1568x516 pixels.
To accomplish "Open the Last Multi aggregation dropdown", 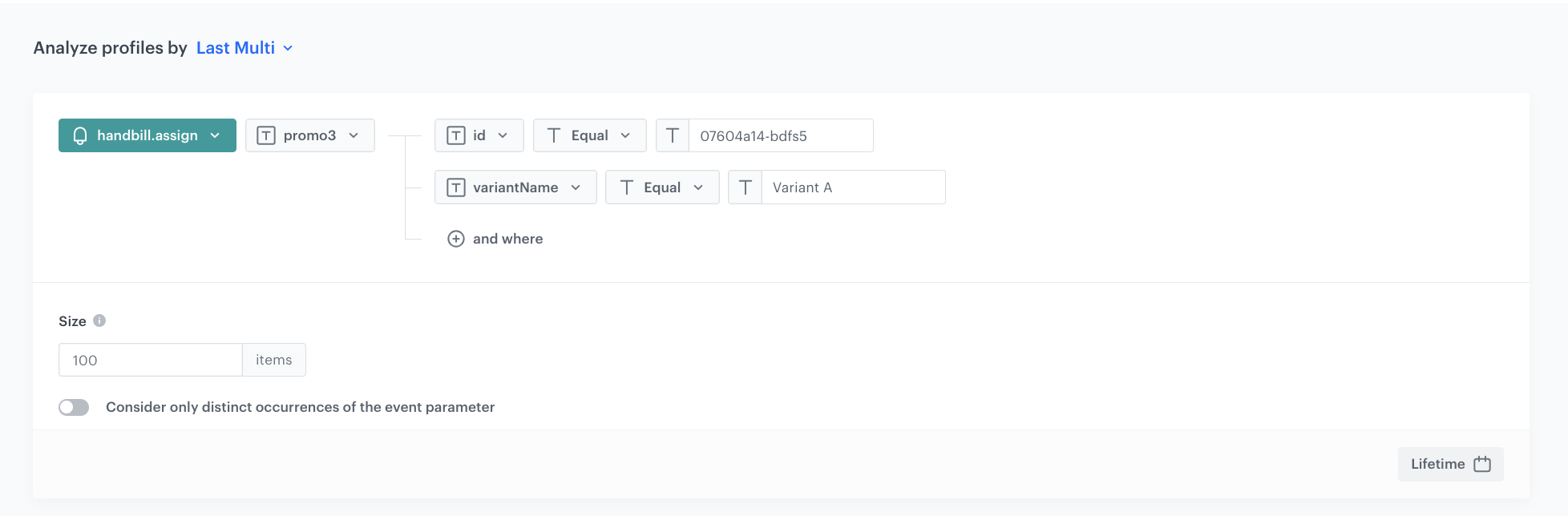I will [x=244, y=48].
